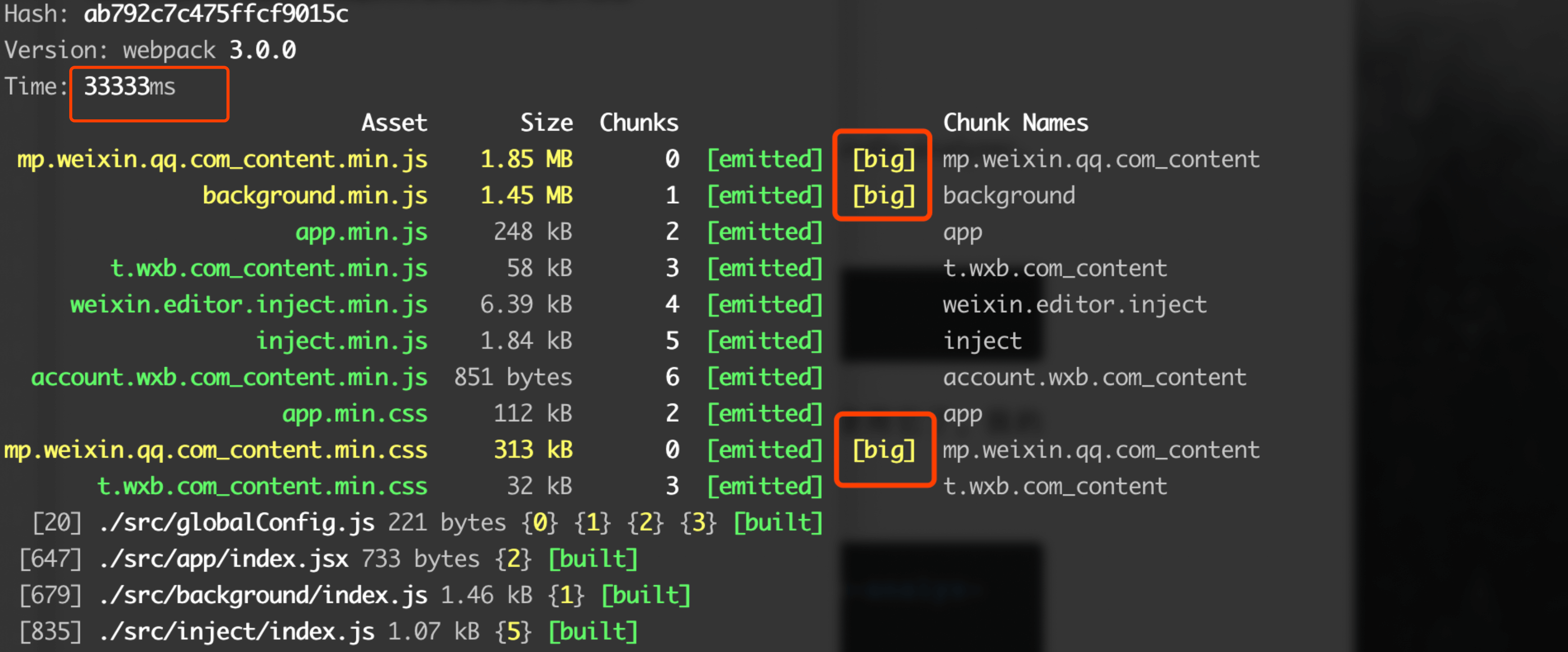Click the weixin.editor.inject.min.js asset name

coord(248,305)
